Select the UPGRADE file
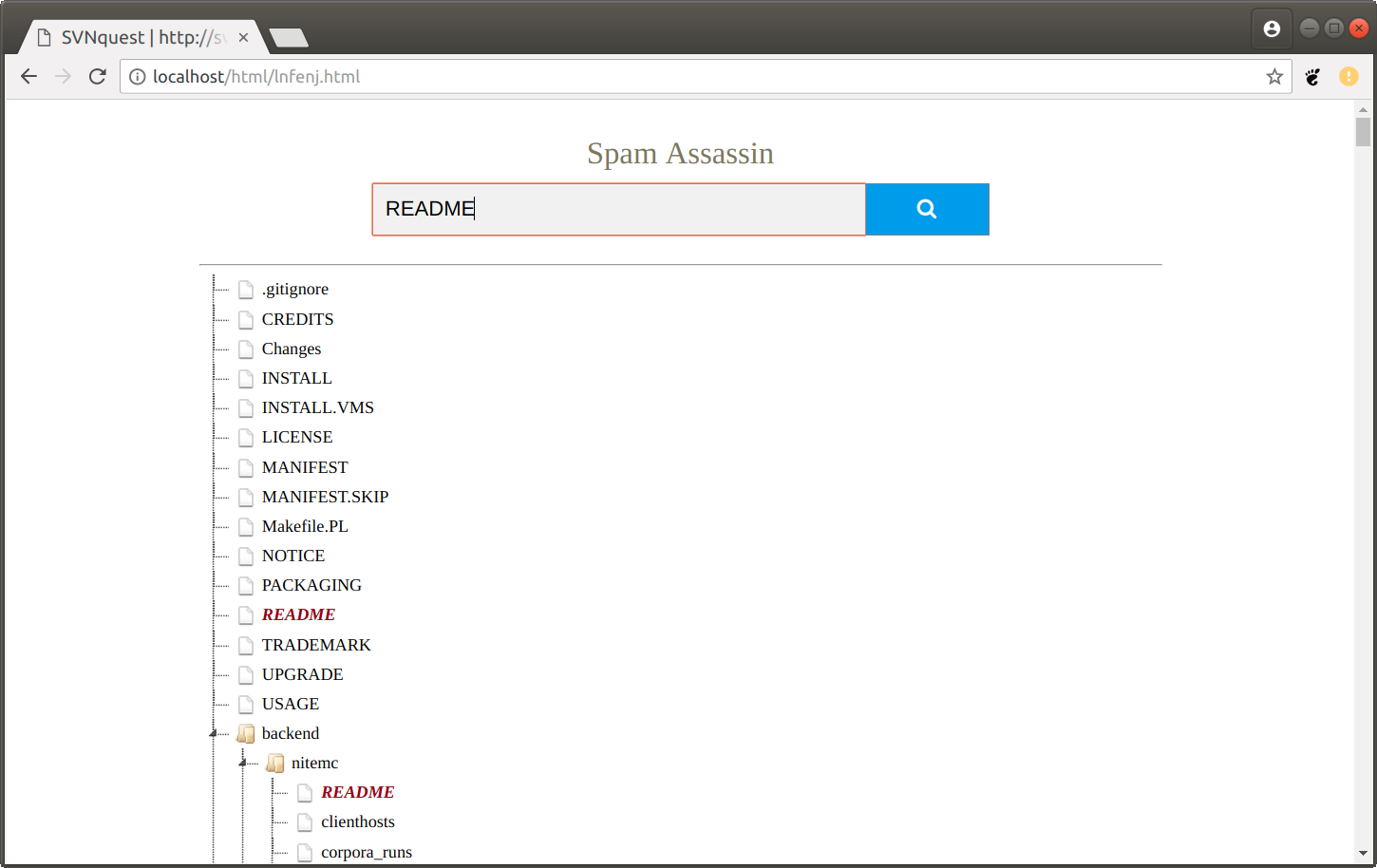Screen dimensions: 1377x868 pos(303,674)
